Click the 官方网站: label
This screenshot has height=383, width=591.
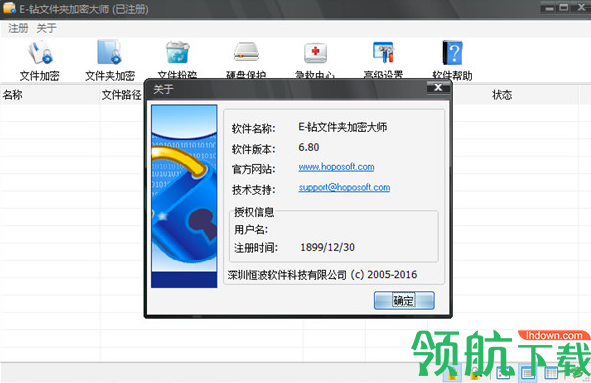[254, 169]
